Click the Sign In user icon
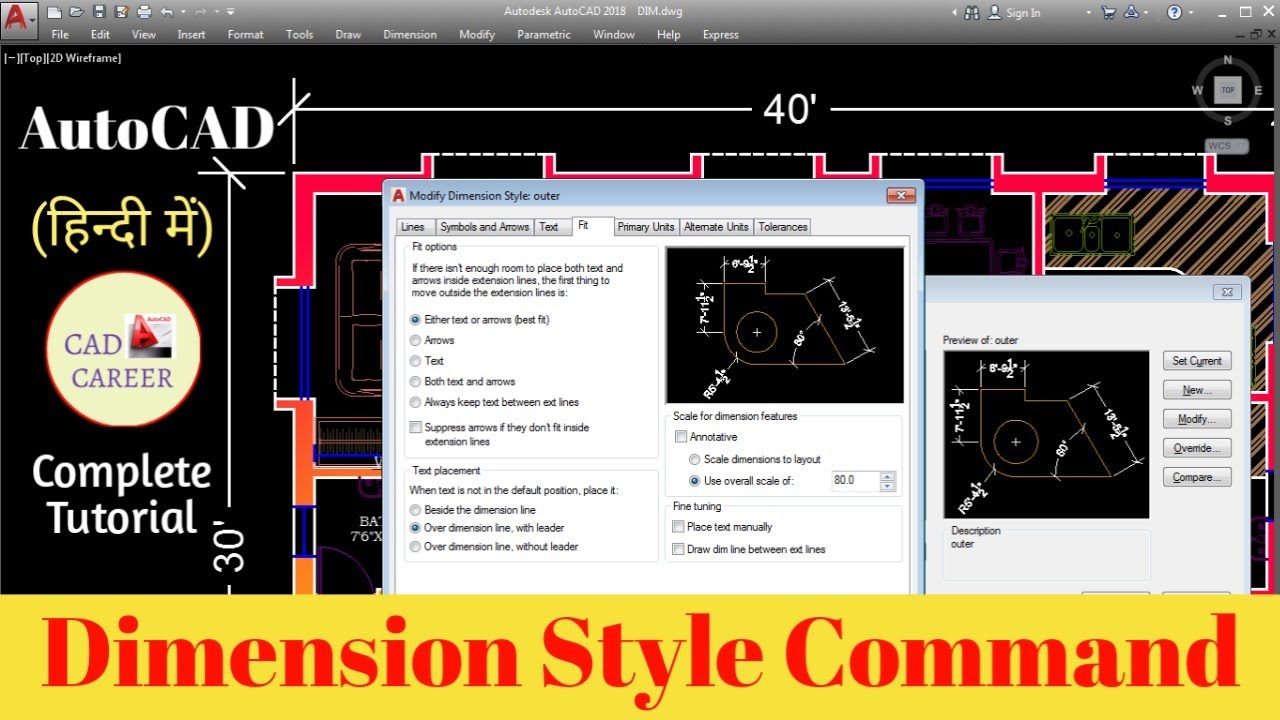 (995, 12)
